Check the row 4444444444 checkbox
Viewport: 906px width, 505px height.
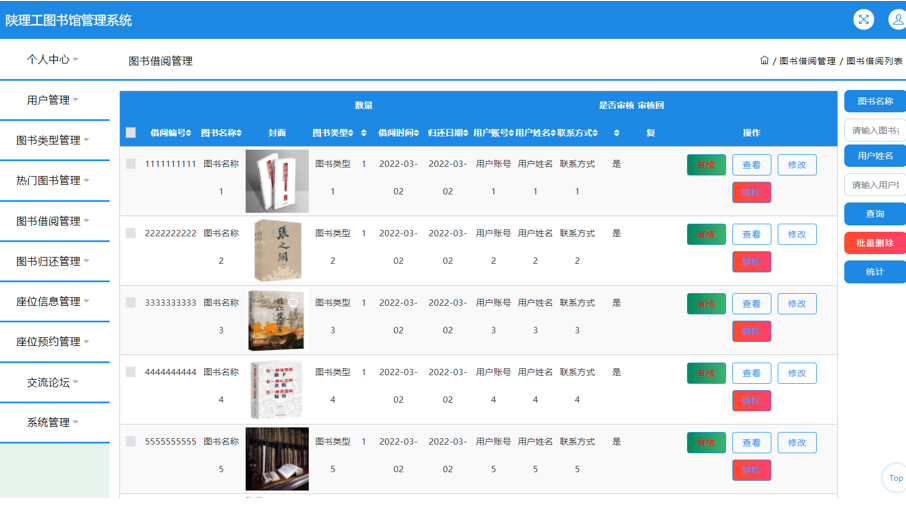point(131,372)
